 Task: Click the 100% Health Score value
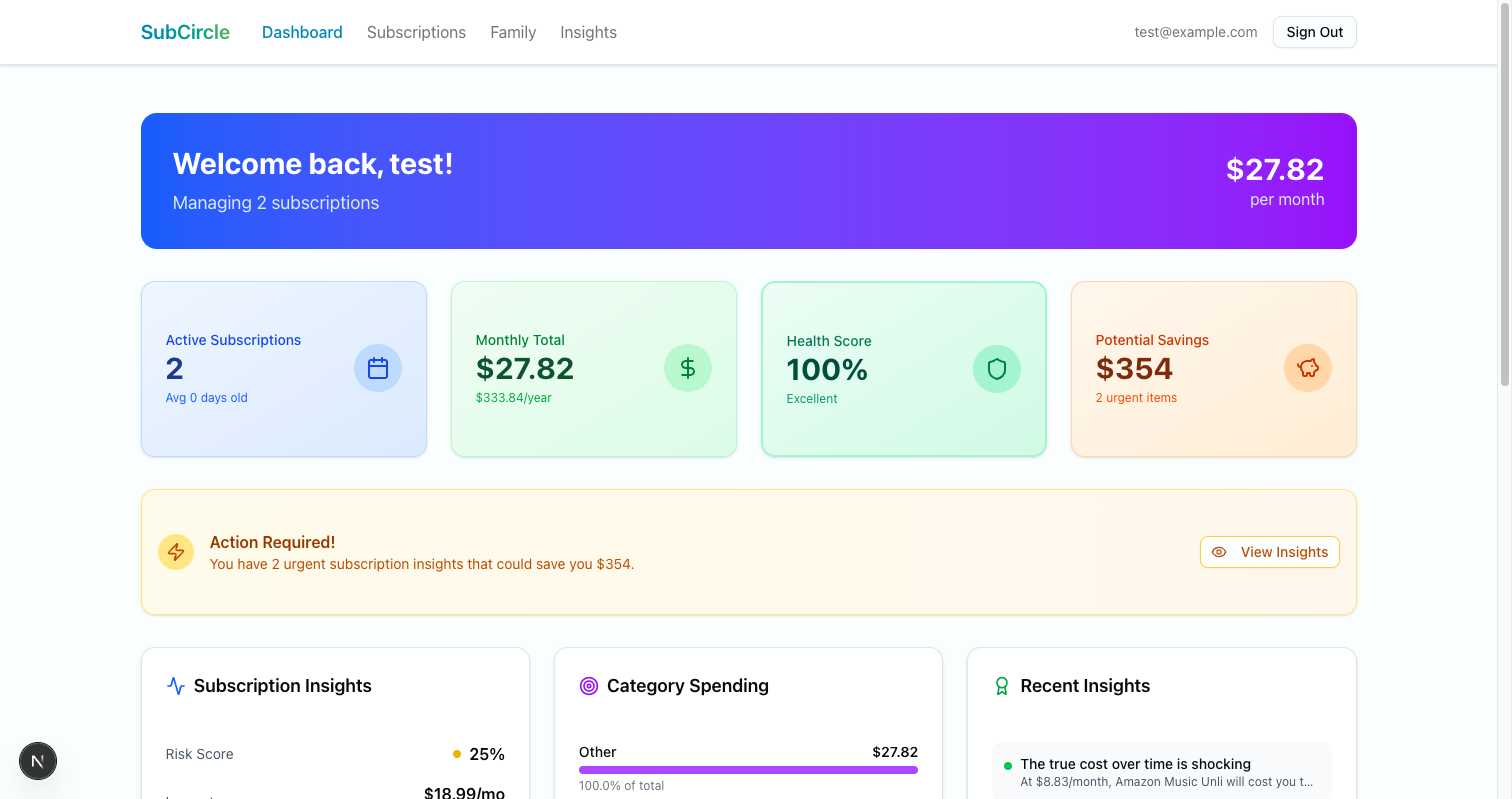[x=827, y=370]
